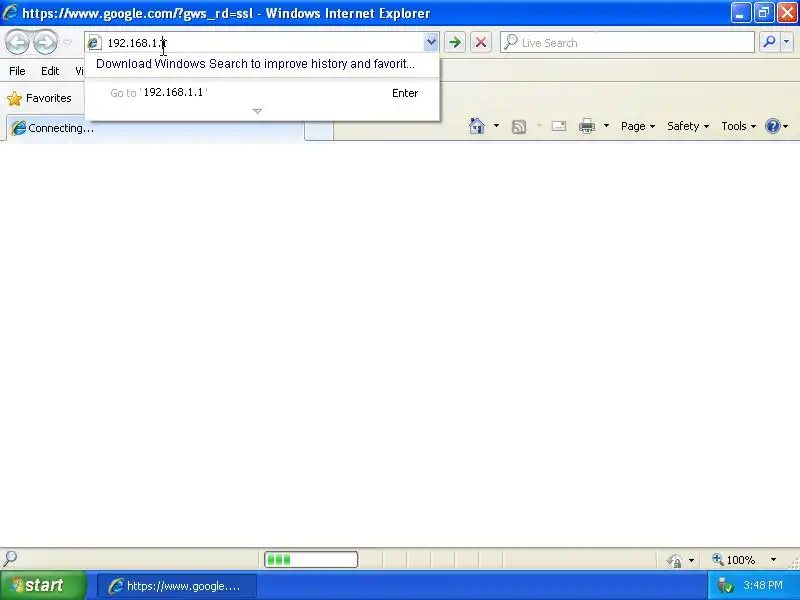Click the page loading progress bar
Viewport: 800px width, 600px height.
(311, 560)
